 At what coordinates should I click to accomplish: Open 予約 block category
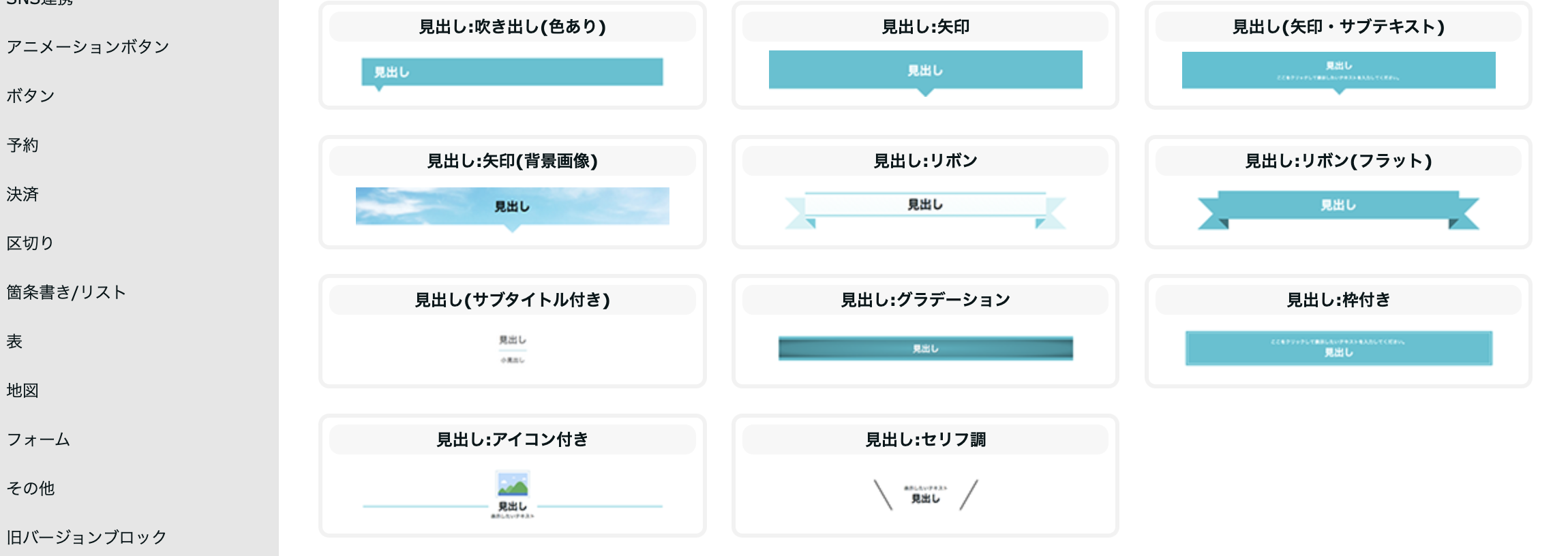[22, 145]
